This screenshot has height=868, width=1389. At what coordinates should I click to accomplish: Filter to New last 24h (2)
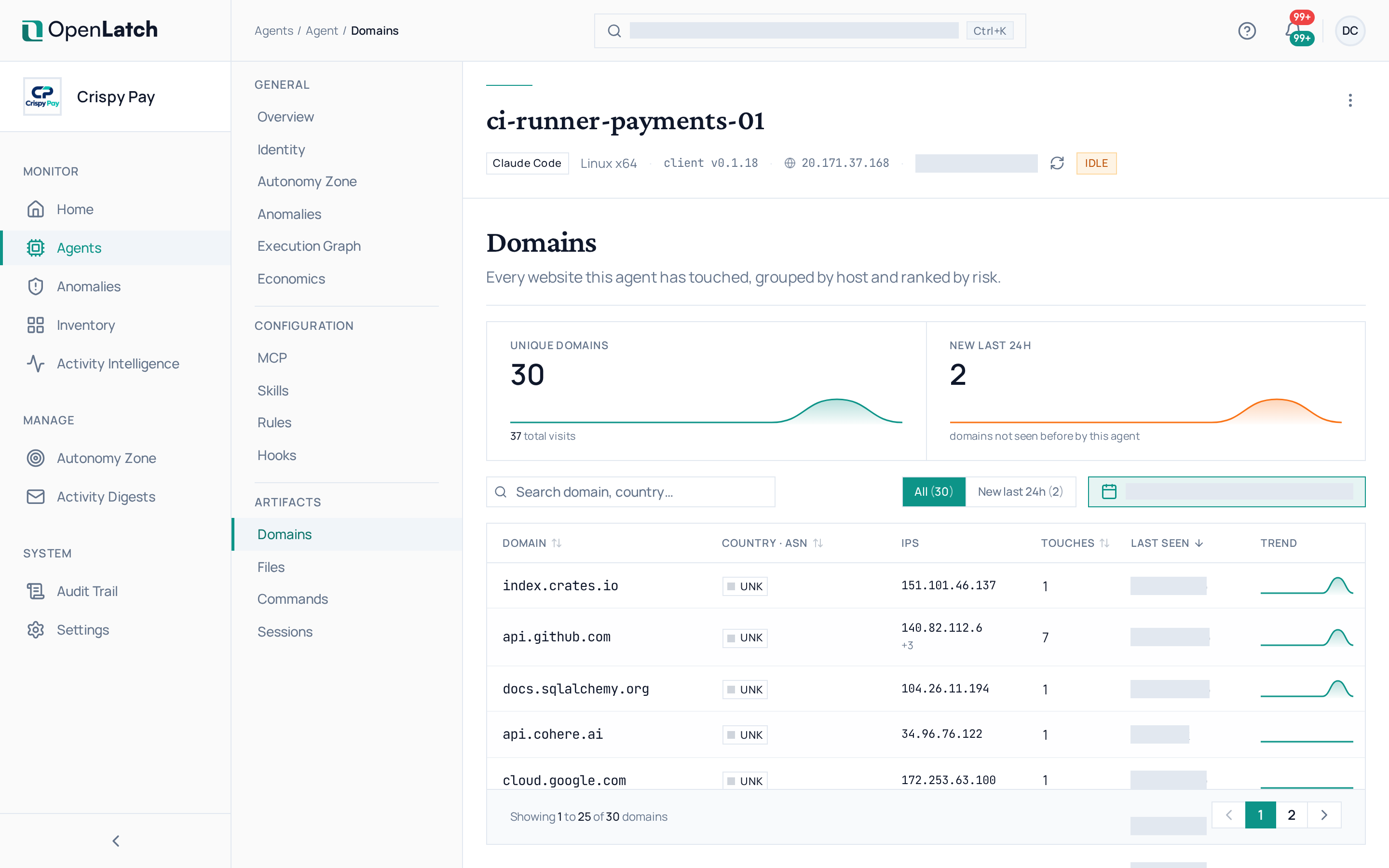click(x=1020, y=492)
